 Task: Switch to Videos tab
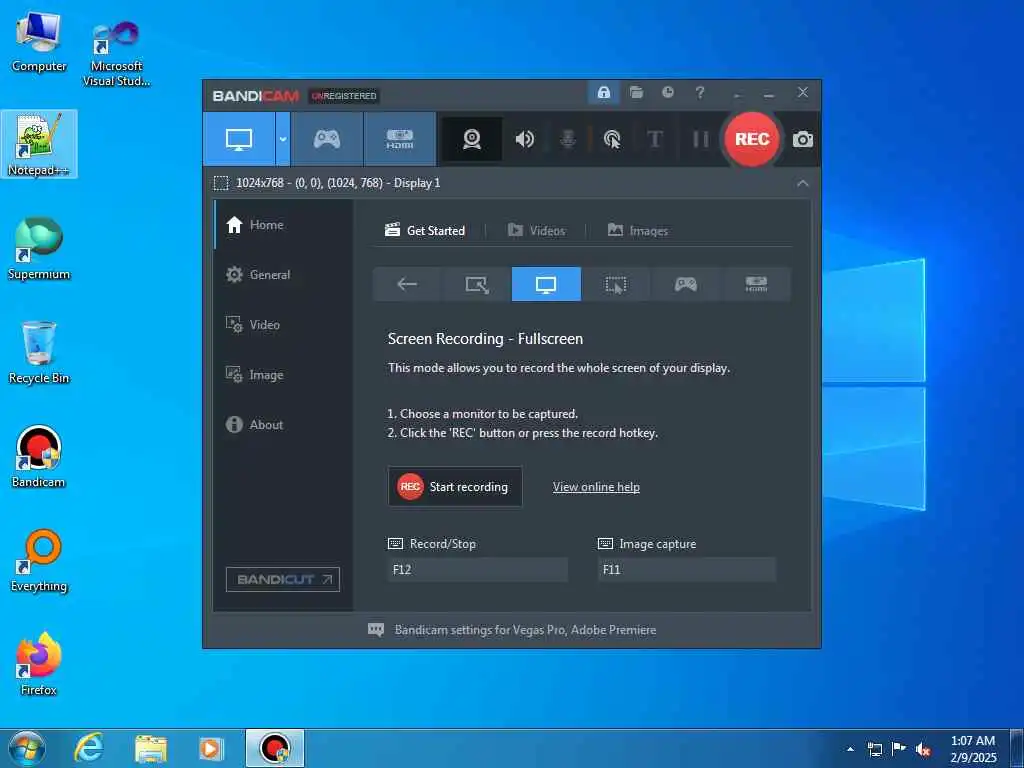[x=536, y=231]
